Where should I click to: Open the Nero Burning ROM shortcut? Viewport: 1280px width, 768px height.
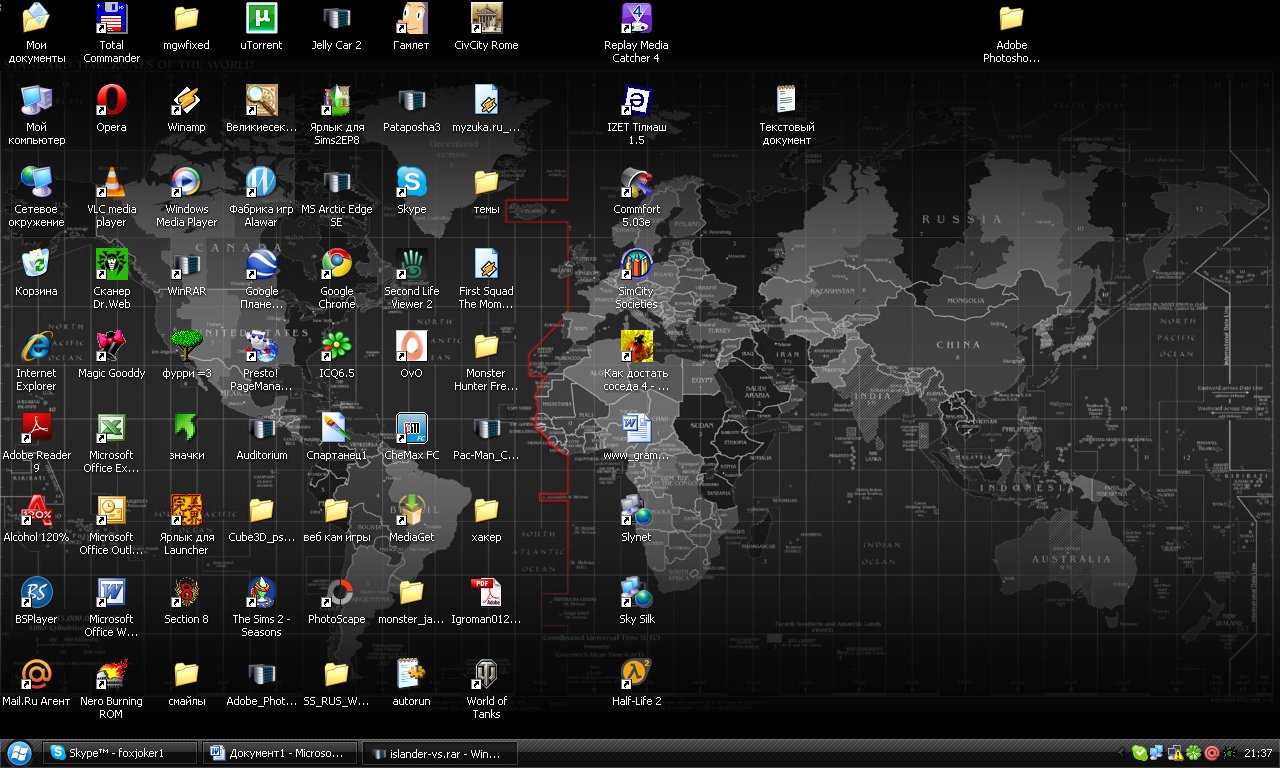pos(111,675)
